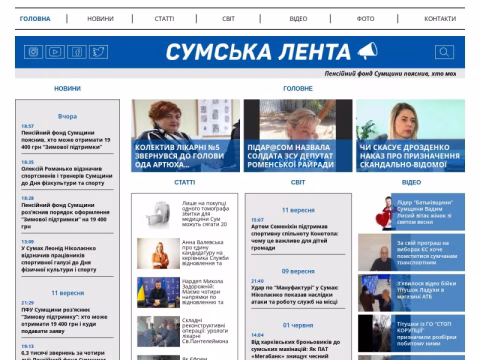
Task: Open the ВІДЕО menu item
Action: click(298, 19)
